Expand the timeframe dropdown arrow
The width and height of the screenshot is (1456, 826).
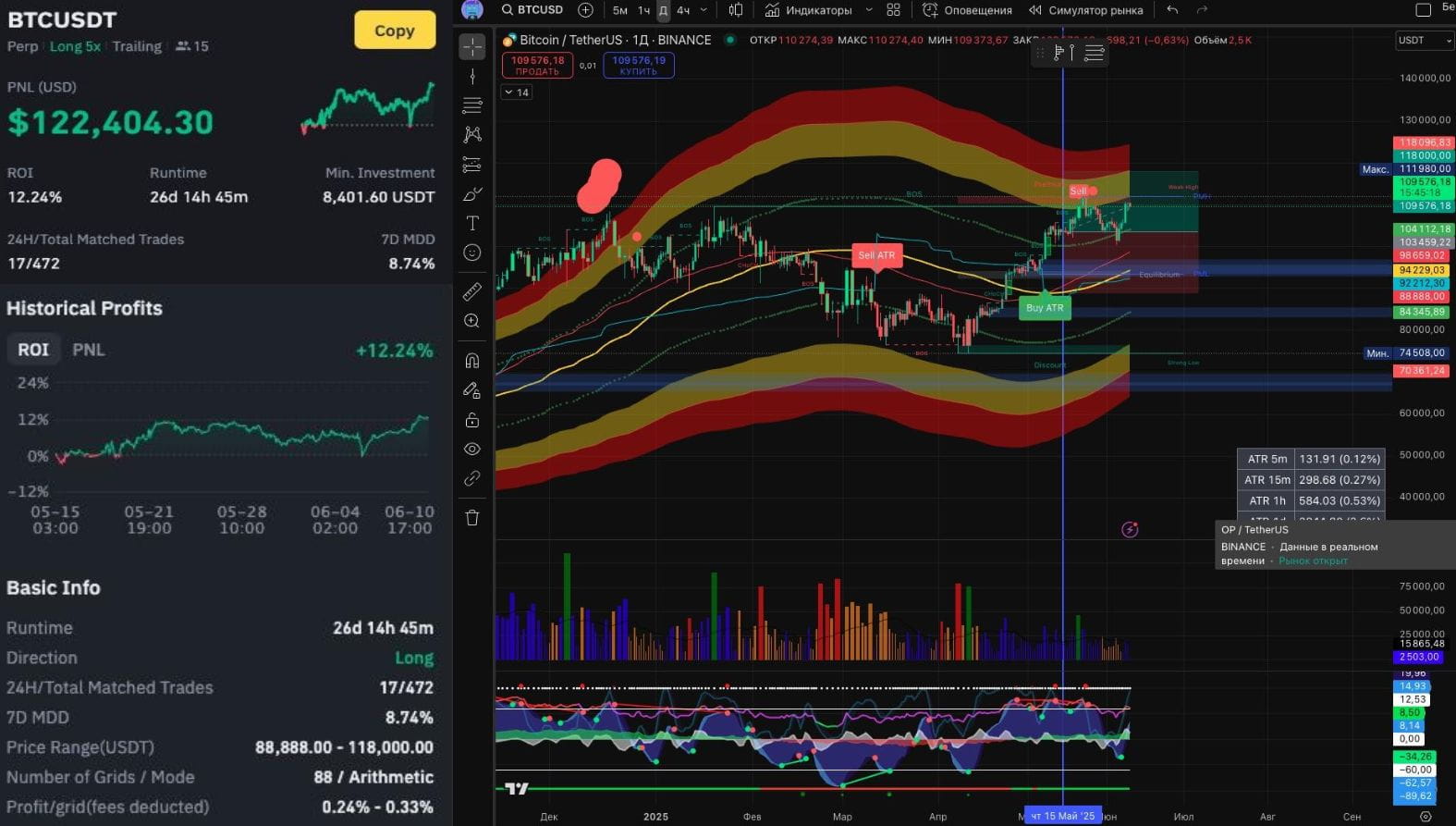click(x=704, y=10)
